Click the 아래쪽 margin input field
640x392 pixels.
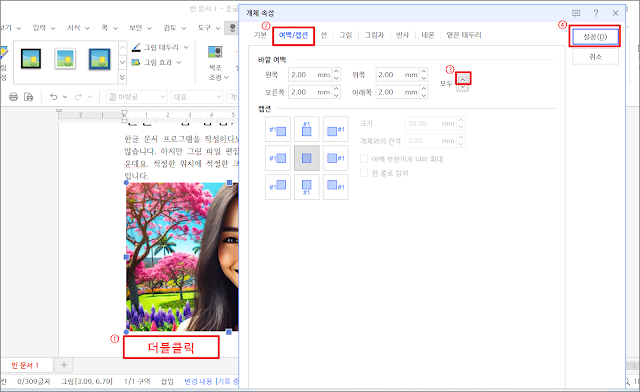pos(398,92)
